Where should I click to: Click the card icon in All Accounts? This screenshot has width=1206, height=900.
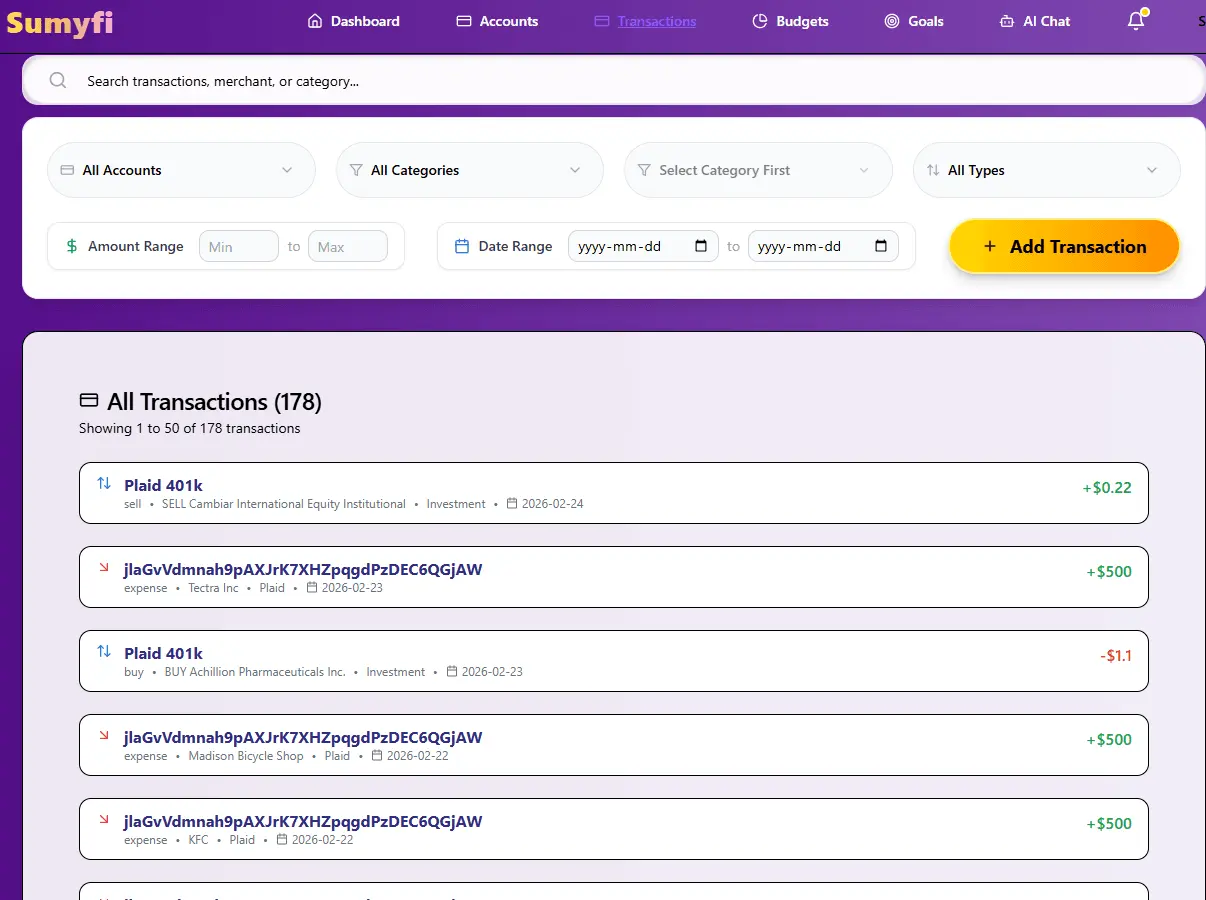(x=67, y=170)
